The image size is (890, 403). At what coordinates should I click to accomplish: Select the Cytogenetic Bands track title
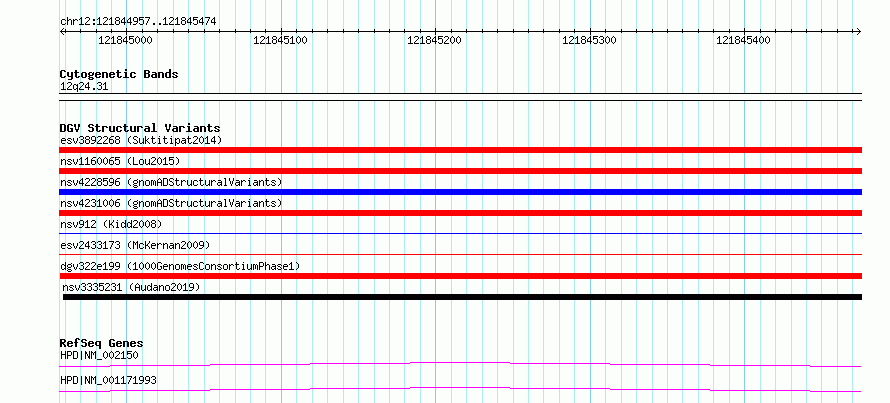point(119,74)
